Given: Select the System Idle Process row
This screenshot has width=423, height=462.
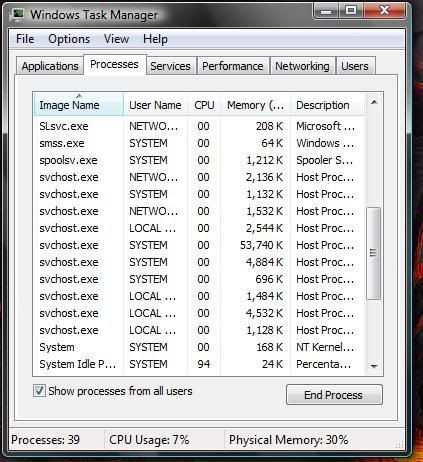Looking at the screenshot, I should [199, 364].
